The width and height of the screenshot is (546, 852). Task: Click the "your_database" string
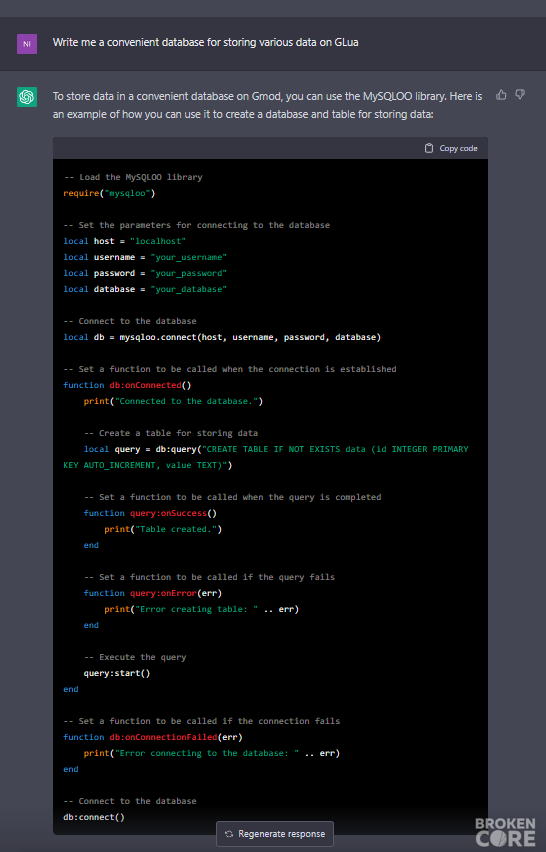coord(189,289)
